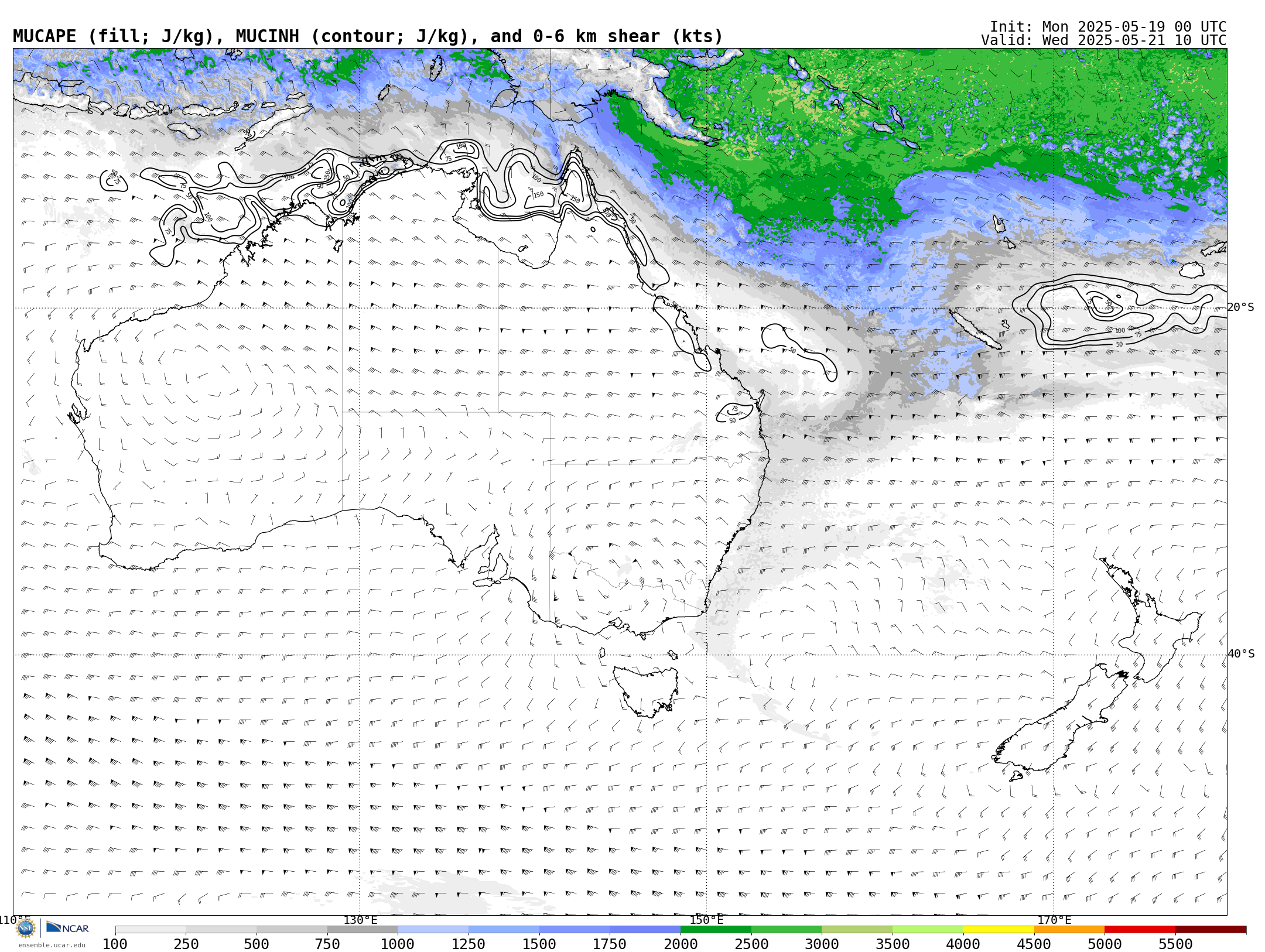Screen dimensions: 1265x952
Task: Click the colorbar label '100'
Action: click(115, 944)
